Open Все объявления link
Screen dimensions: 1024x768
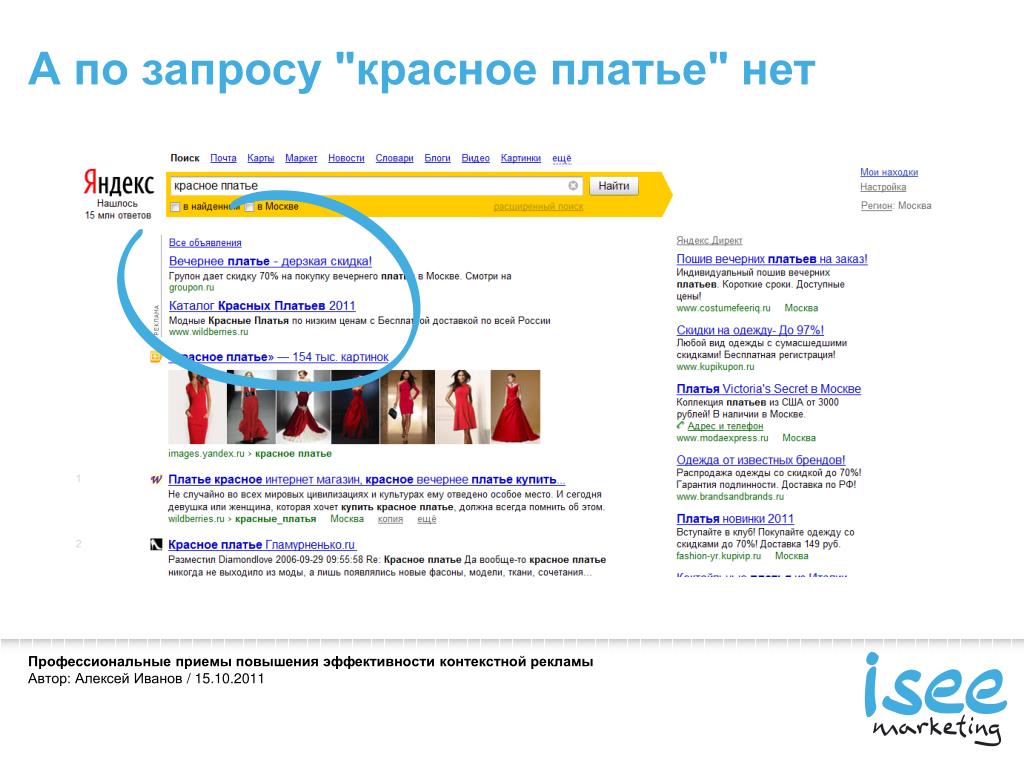205,242
